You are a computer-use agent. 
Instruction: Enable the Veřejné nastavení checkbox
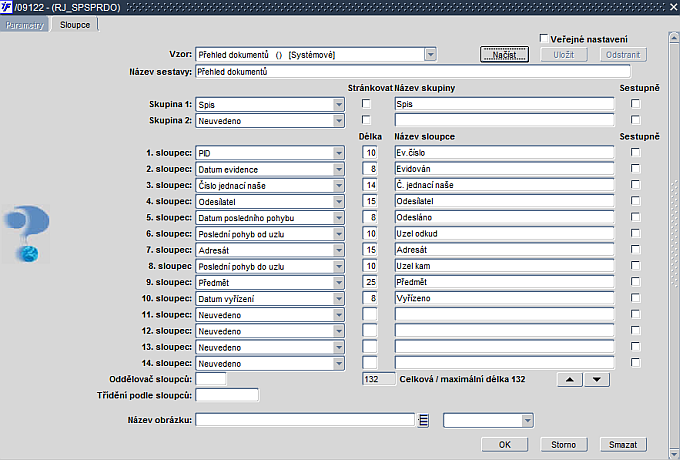(543, 39)
